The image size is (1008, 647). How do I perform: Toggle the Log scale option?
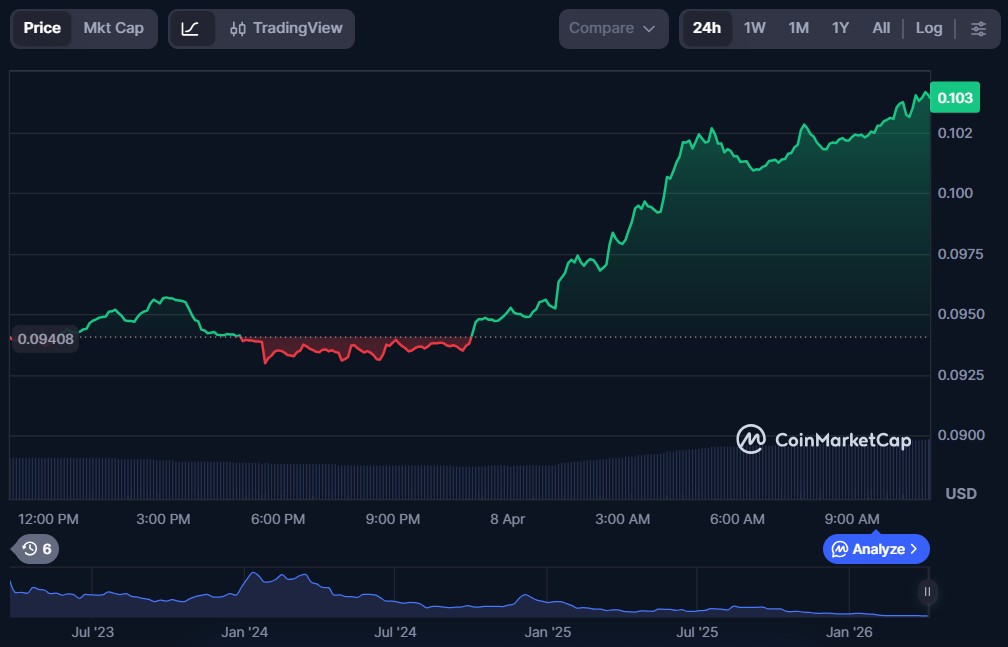pyautogui.click(x=928, y=29)
